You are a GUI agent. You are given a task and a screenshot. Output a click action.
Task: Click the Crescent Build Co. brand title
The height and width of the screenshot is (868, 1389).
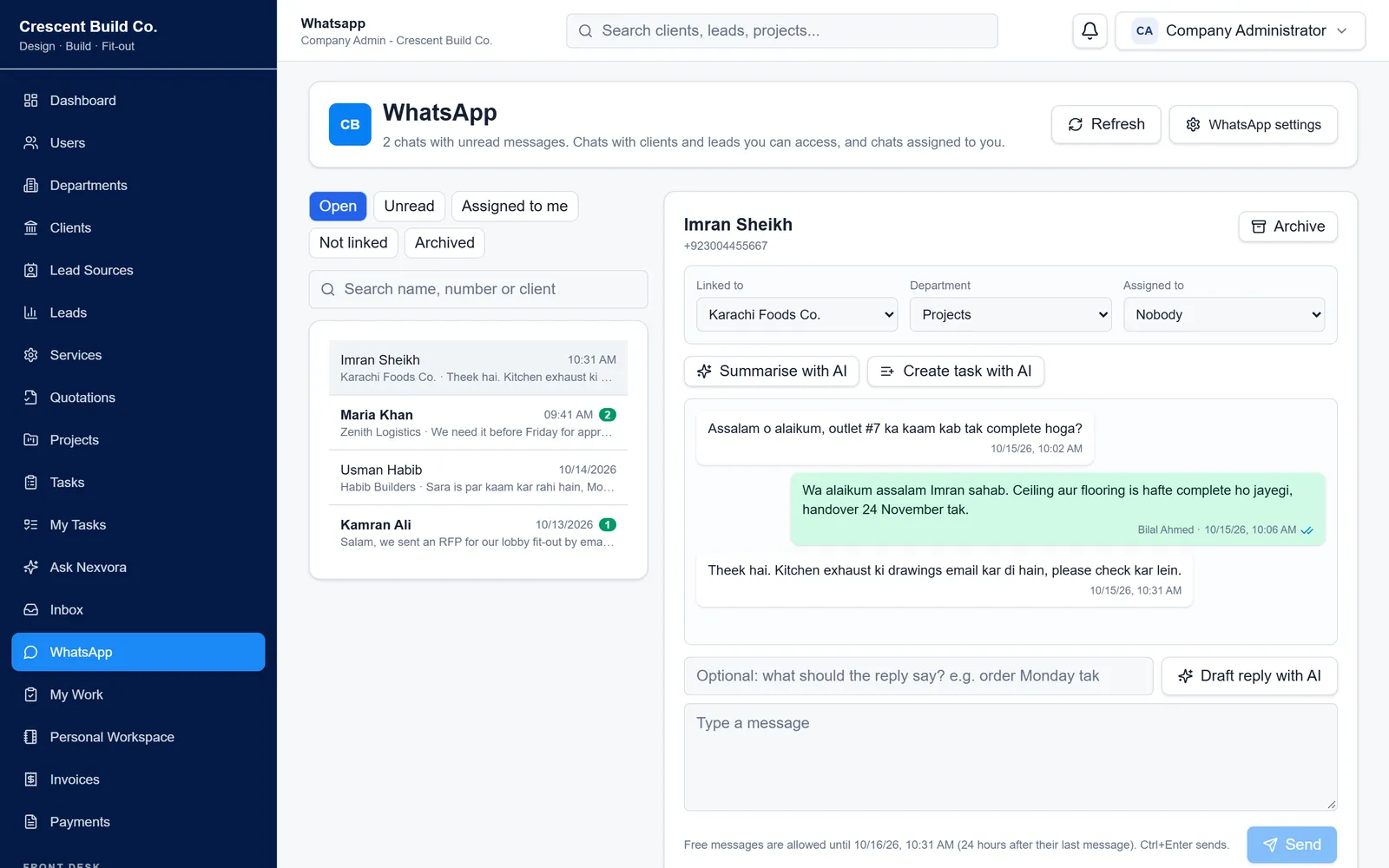[x=89, y=27]
